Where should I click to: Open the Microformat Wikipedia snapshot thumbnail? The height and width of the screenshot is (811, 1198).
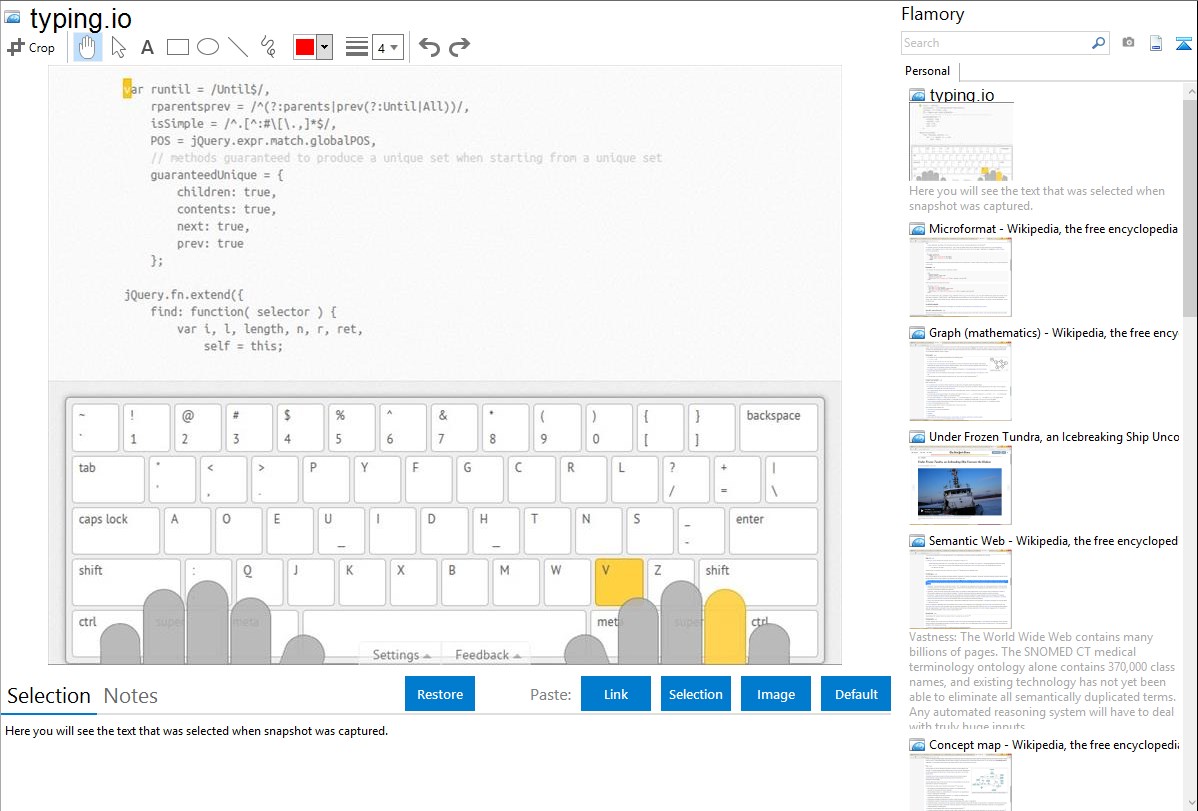960,277
